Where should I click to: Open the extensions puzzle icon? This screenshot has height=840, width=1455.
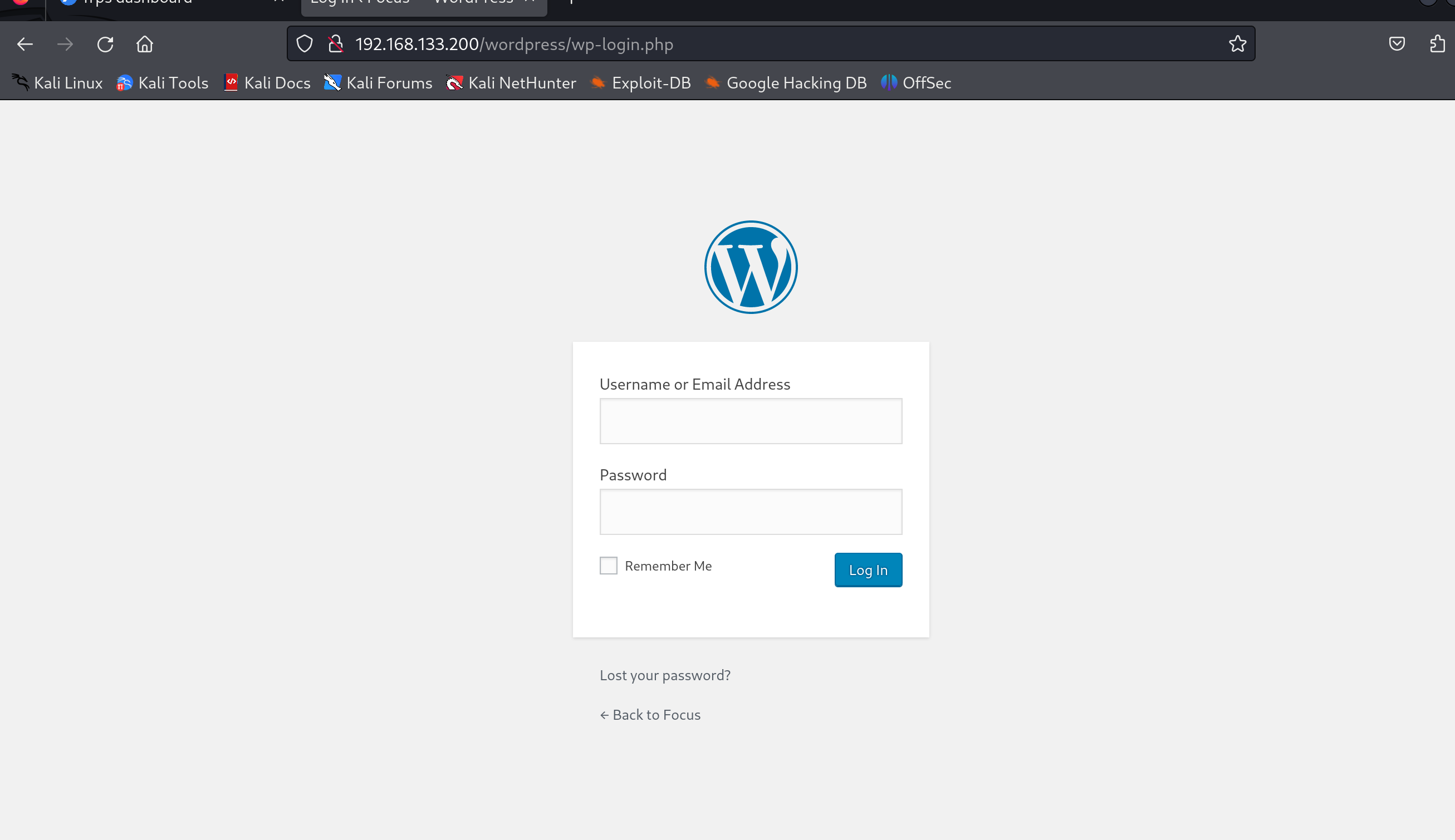click(x=1437, y=44)
